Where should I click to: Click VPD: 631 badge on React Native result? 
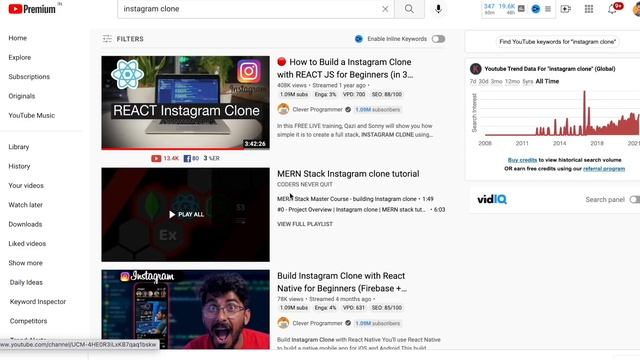point(353,308)
